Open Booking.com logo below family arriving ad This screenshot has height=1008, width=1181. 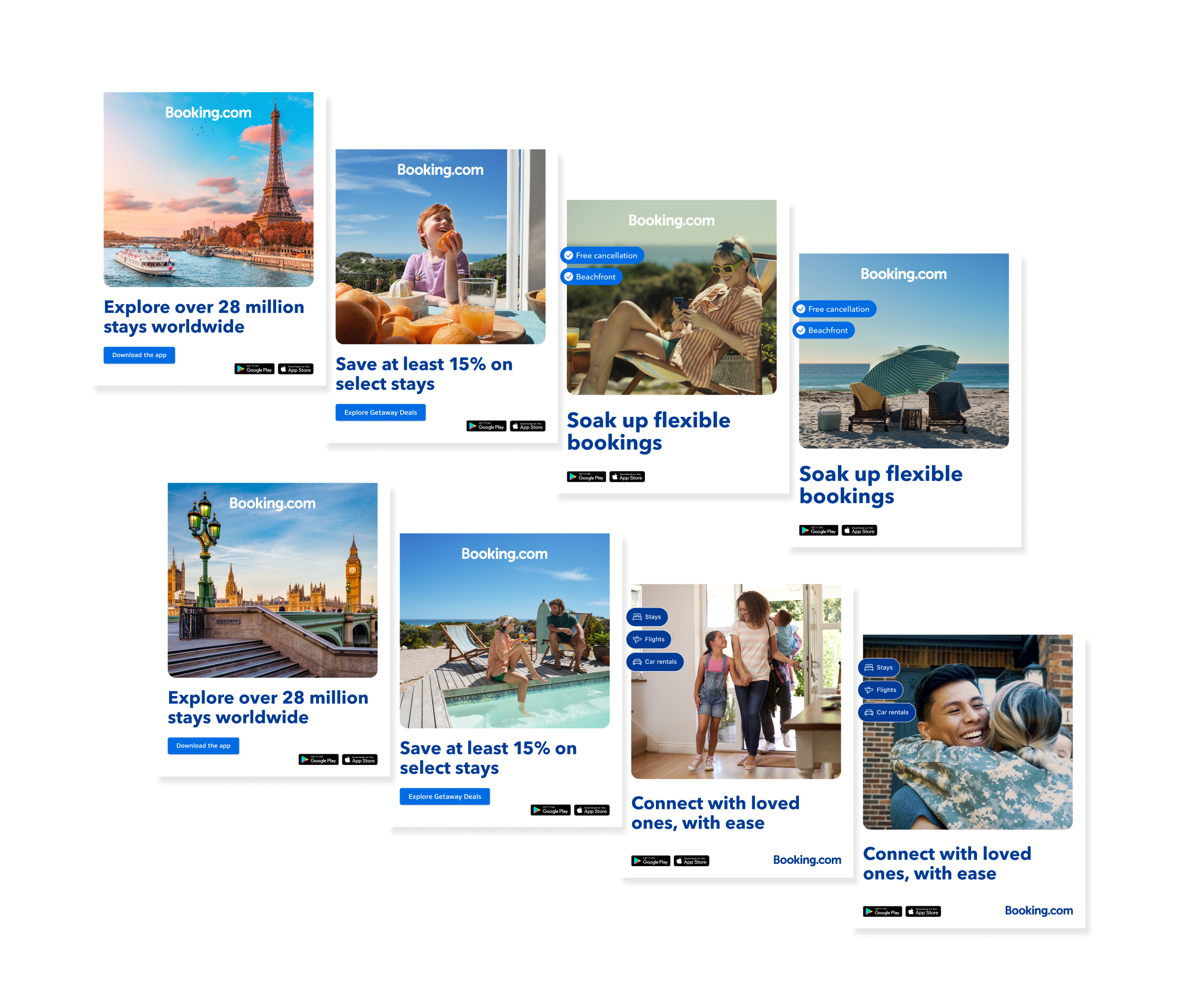point(807,860)
